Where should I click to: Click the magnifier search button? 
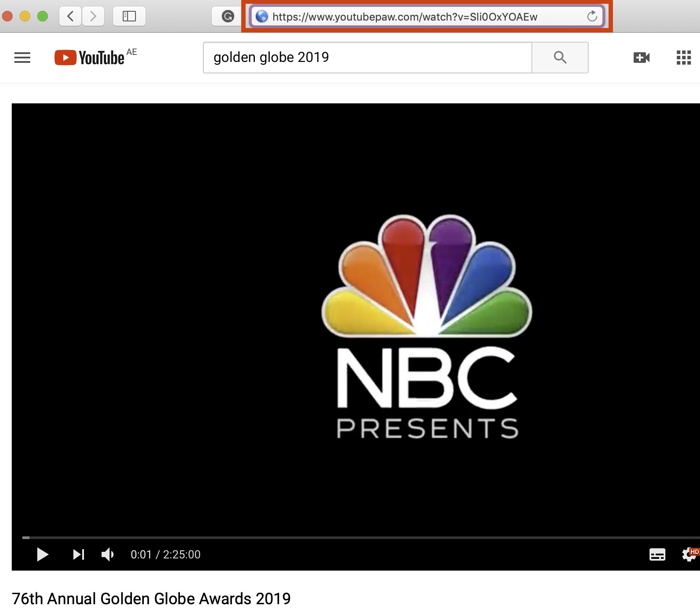click(x=560, y=57)
